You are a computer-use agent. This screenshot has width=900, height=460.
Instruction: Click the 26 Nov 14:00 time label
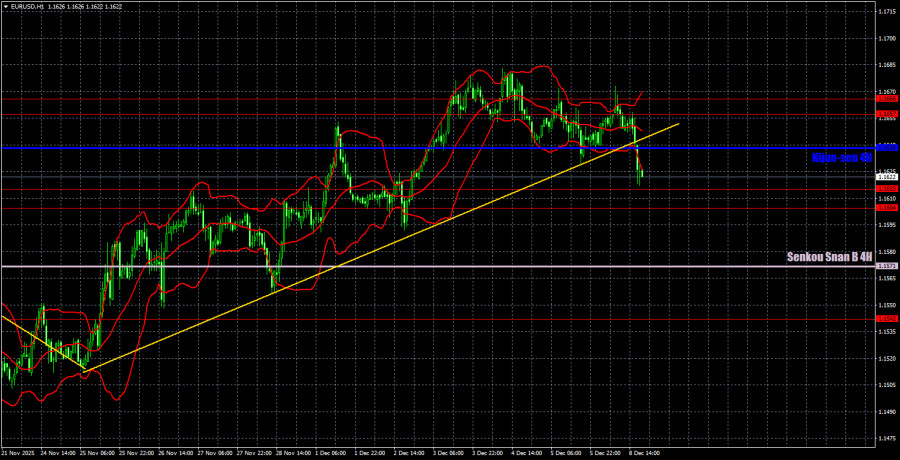(x=175, y=453)
